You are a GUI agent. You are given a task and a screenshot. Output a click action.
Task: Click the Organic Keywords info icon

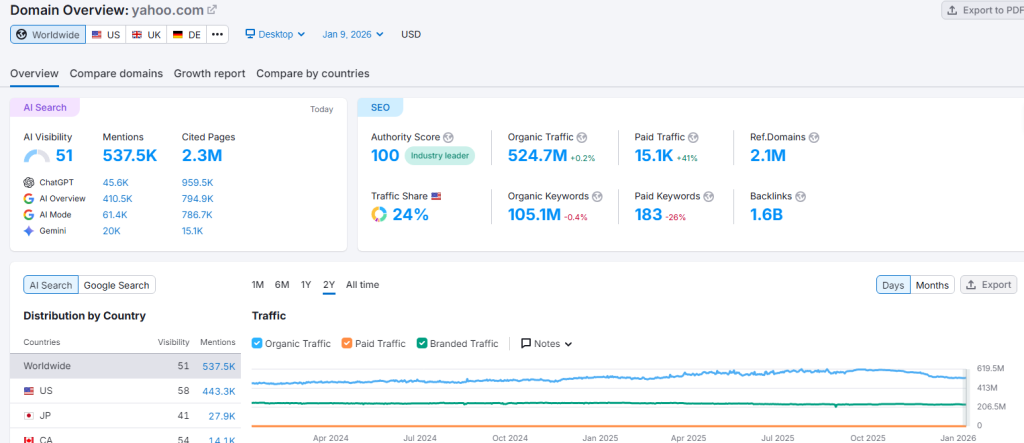[597, 196]
